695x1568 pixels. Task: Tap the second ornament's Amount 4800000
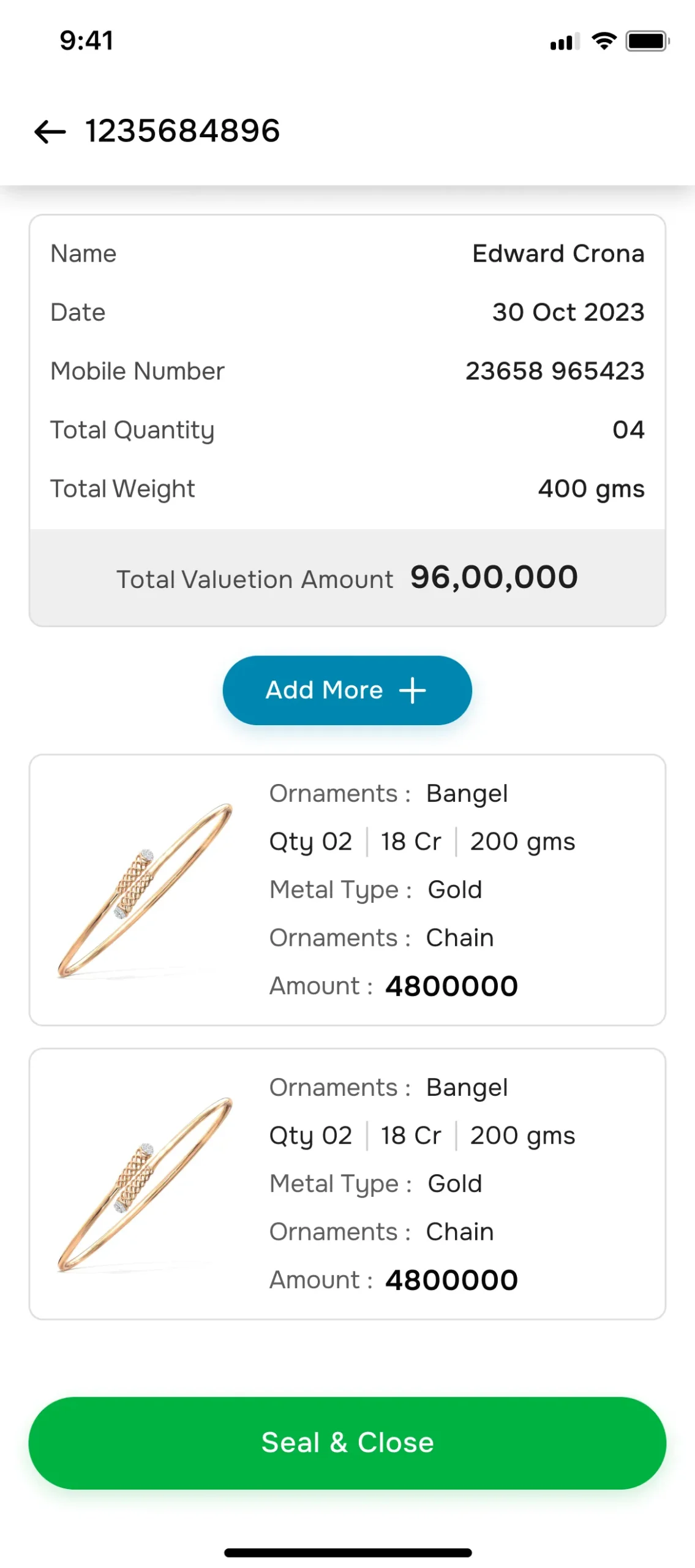click(451, 1280)
